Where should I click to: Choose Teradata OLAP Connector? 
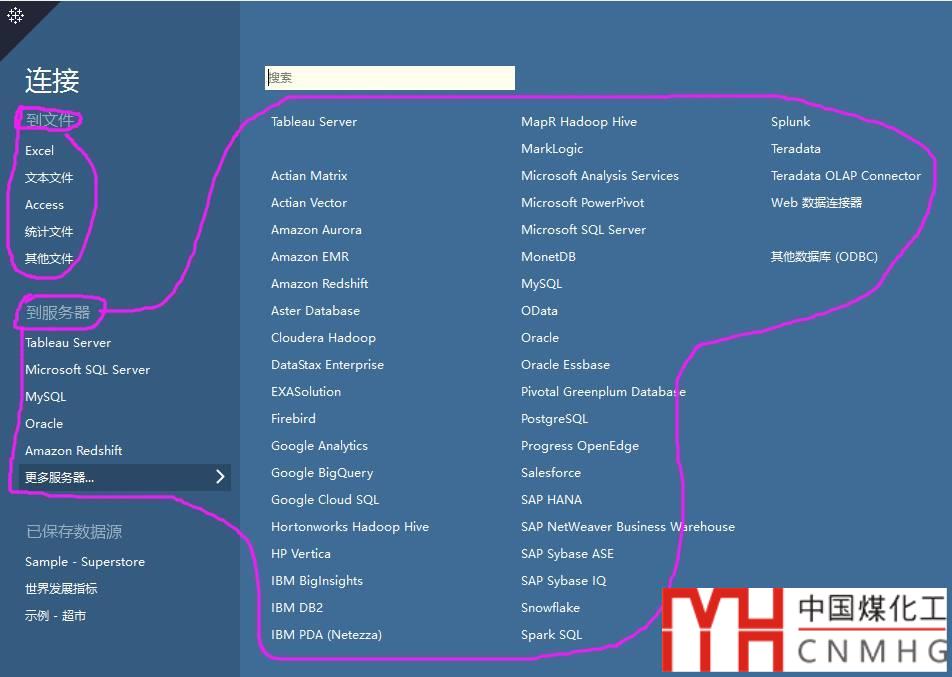[x=846, y=175]
